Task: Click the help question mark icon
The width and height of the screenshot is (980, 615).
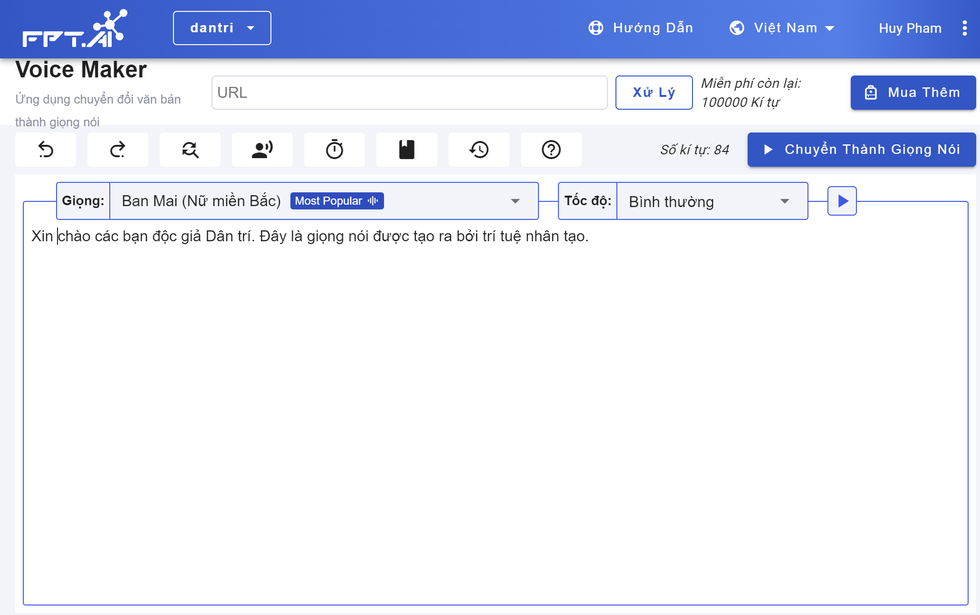Action: pos(551,150)
